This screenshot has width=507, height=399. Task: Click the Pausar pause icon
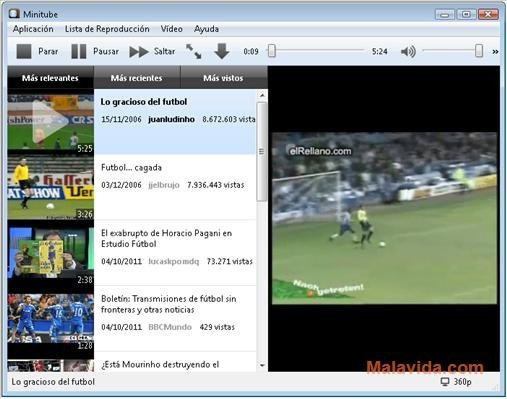[79, 52]
